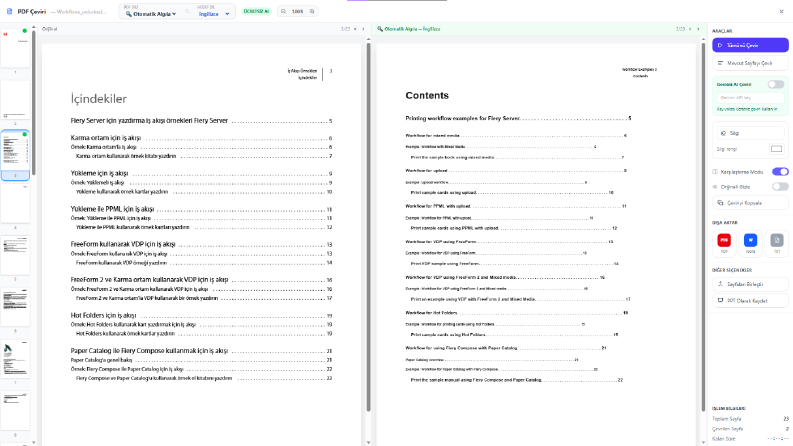Screen dimensions: 793x446
Task: Go to next page in translated pane
Action: coord(698,29)
